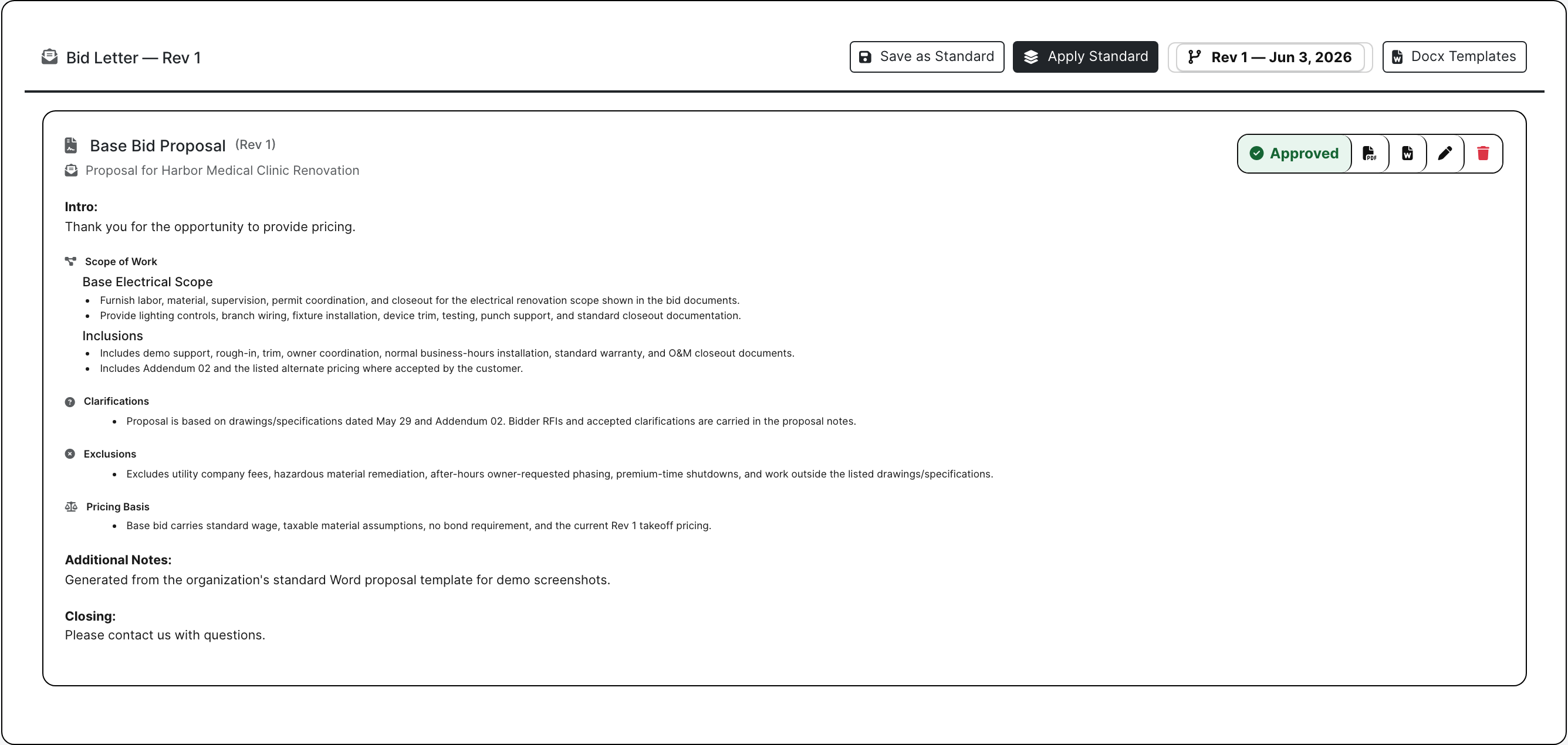Click the 'Closing:' label

pos(90,616)
